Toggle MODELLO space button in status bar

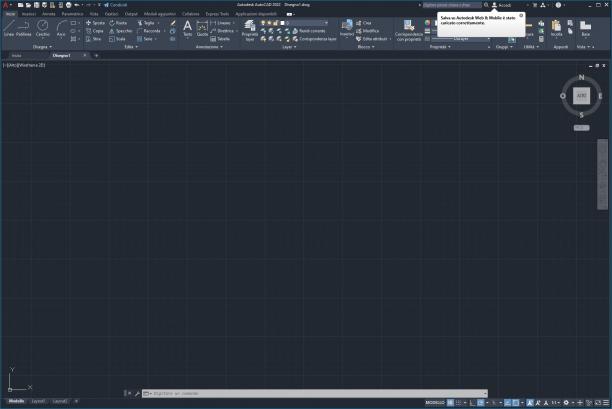(x=435, y=402)
